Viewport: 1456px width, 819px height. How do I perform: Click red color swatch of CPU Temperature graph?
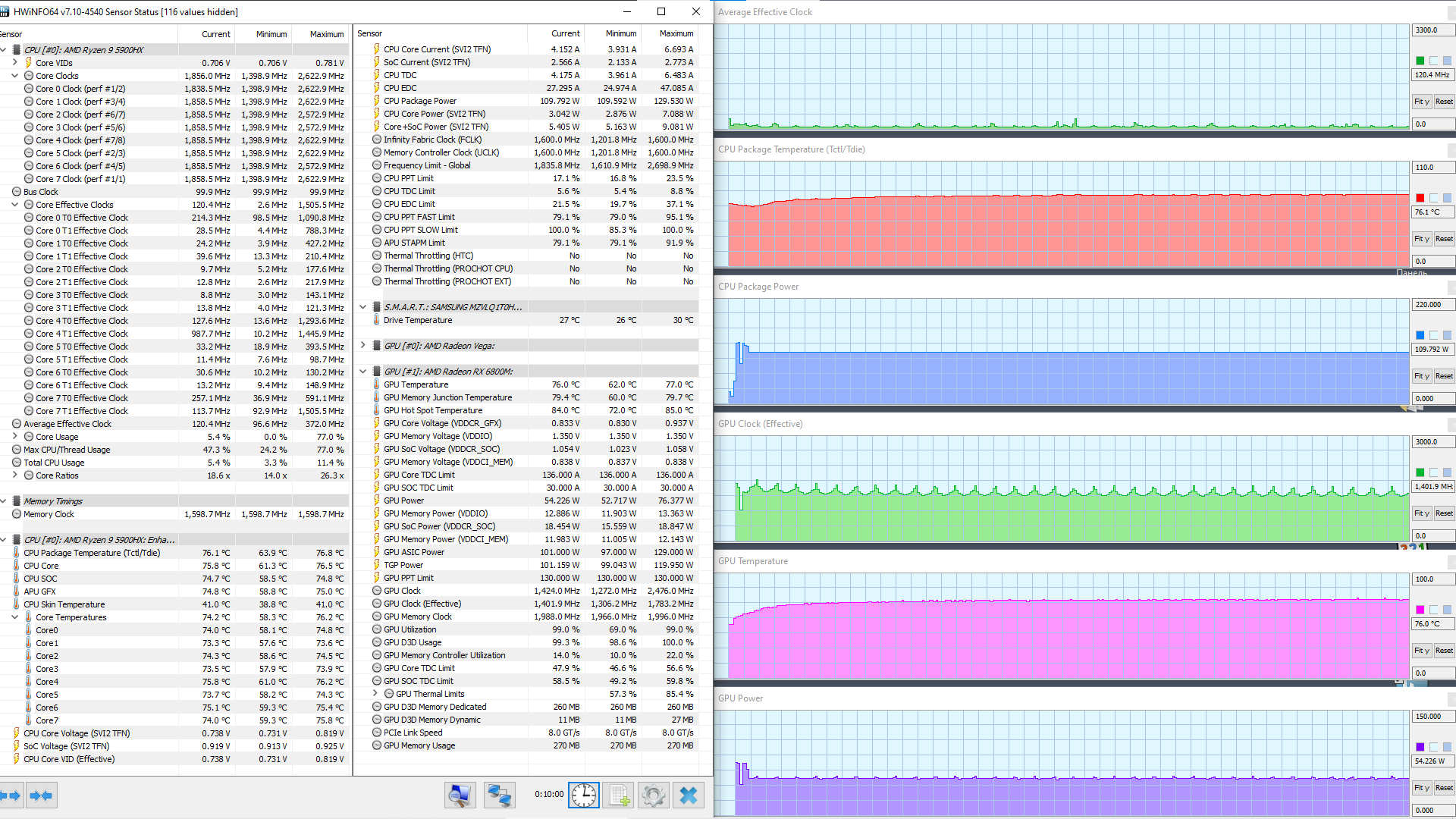tap(1420, 198)
